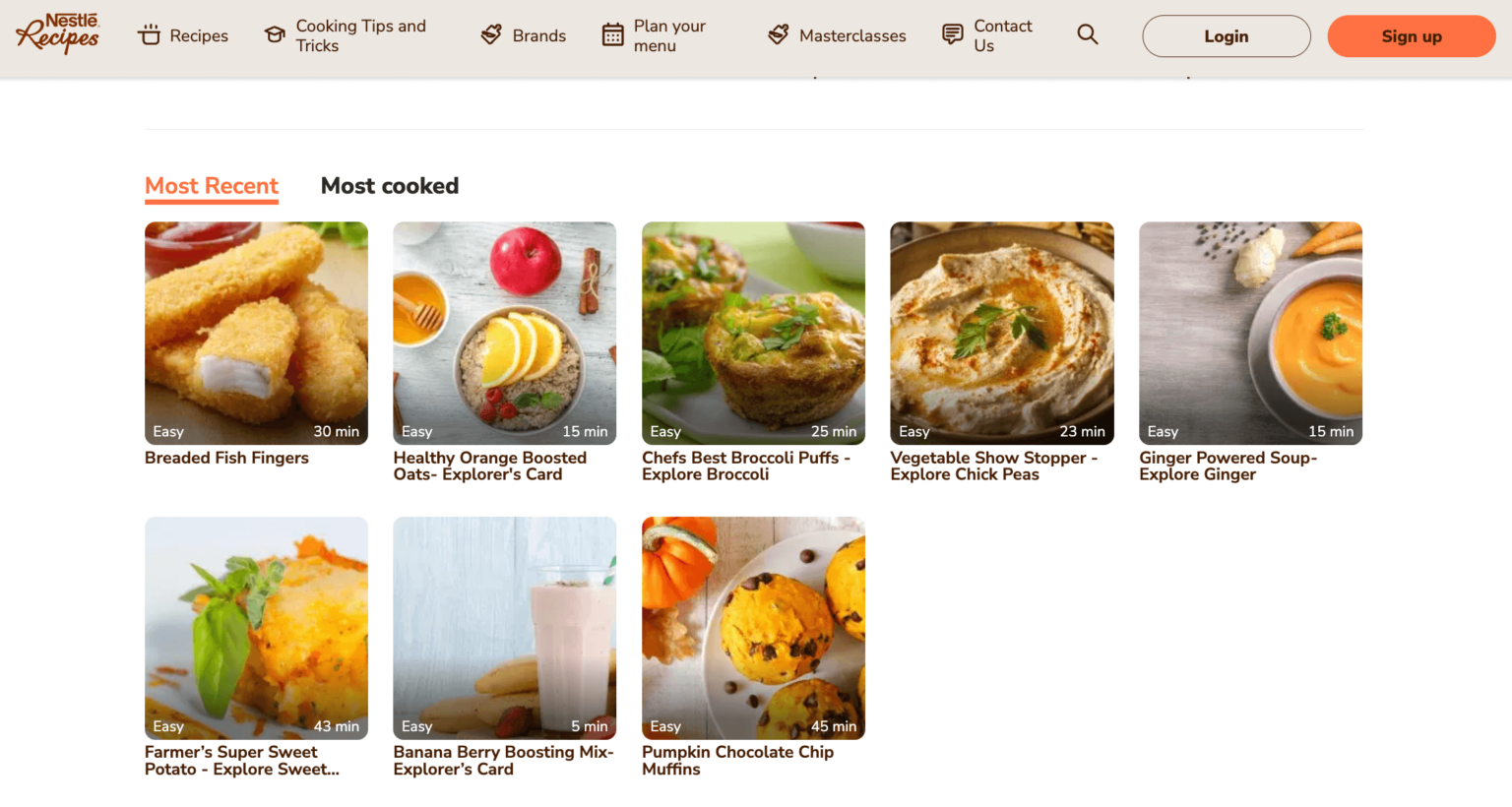1512x807 pixels.
Task: Click the Chefs Best Broccoli Puffs title
Action: [745, 466]
